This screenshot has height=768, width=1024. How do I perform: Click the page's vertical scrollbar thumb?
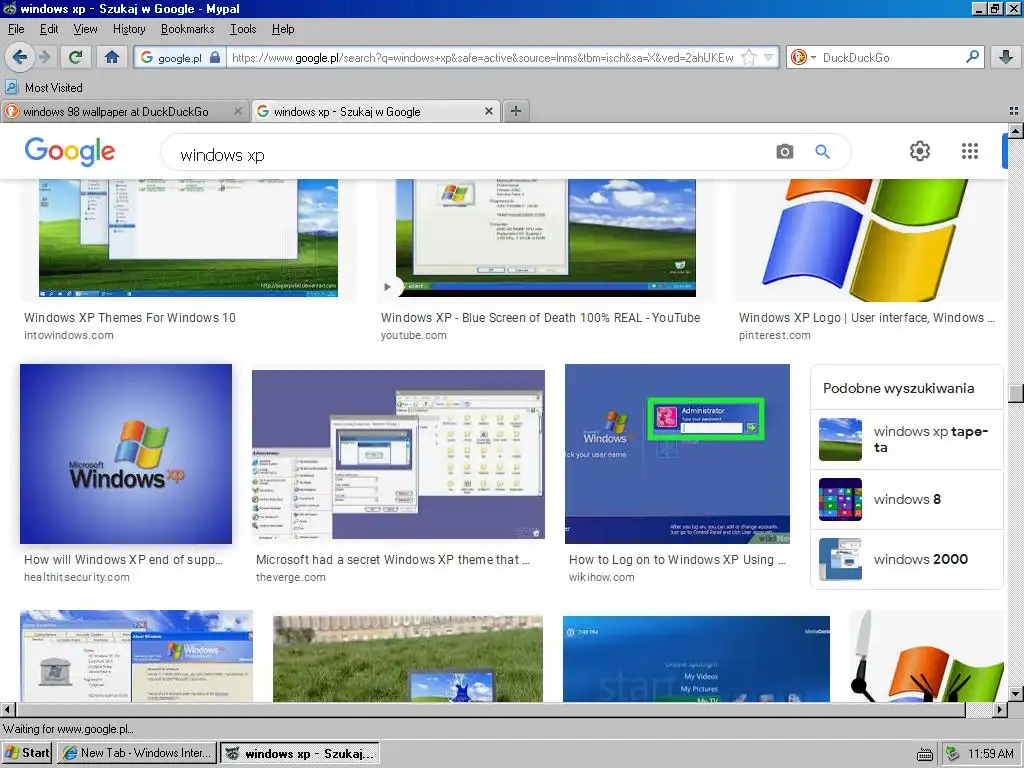click(1016, 393)
